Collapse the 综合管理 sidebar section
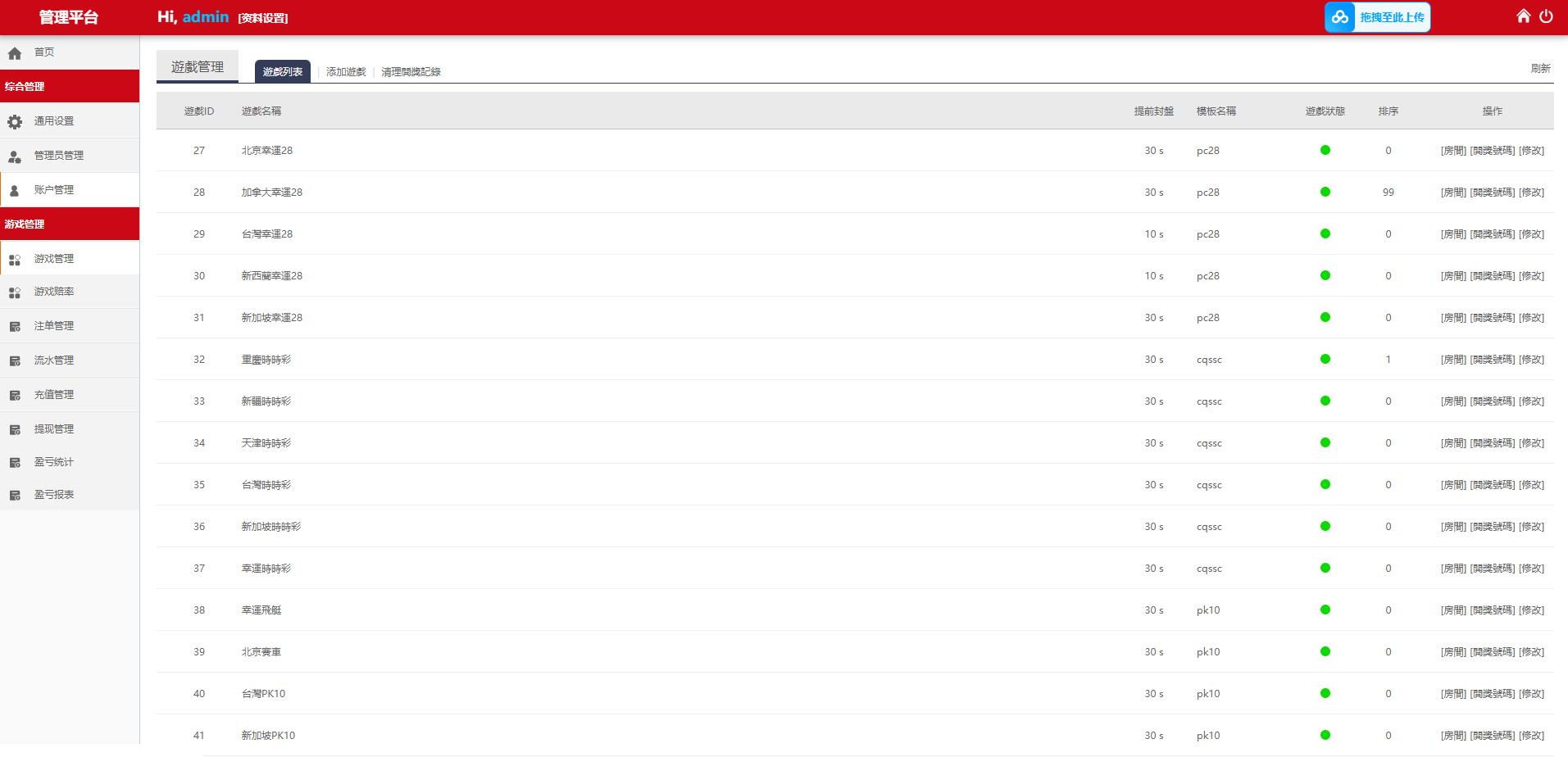Viewport: 1568px width, 757px height. coord(70,87)
